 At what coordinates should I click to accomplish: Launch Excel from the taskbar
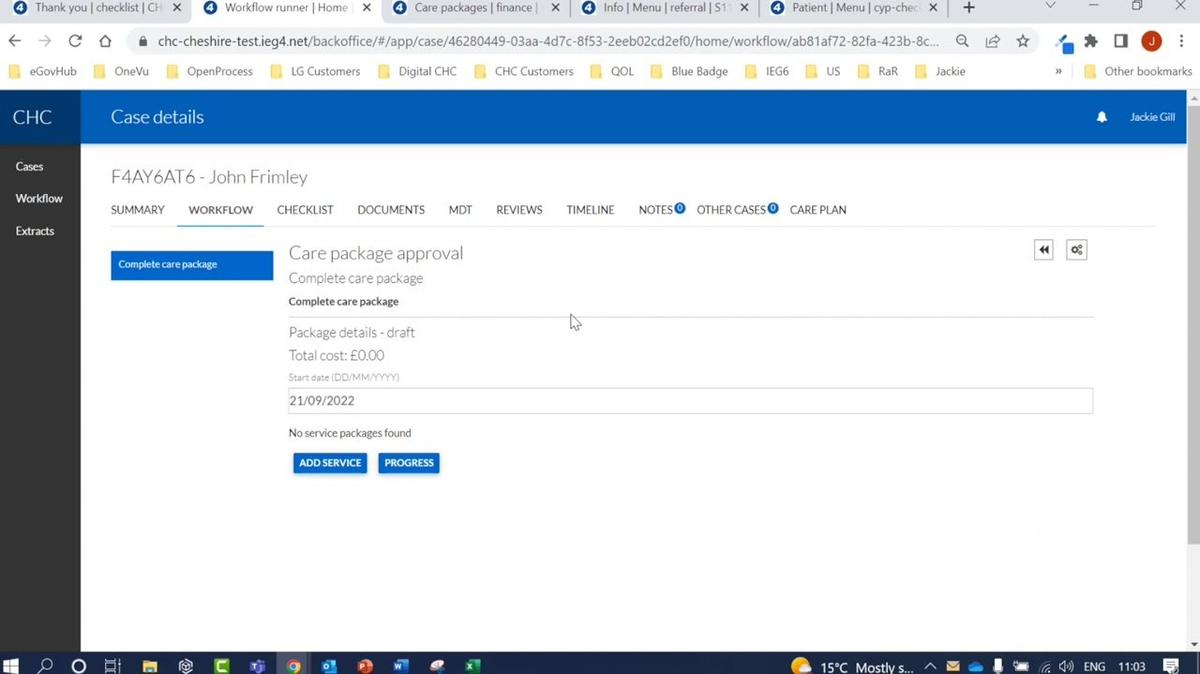(x=472, y=665)
